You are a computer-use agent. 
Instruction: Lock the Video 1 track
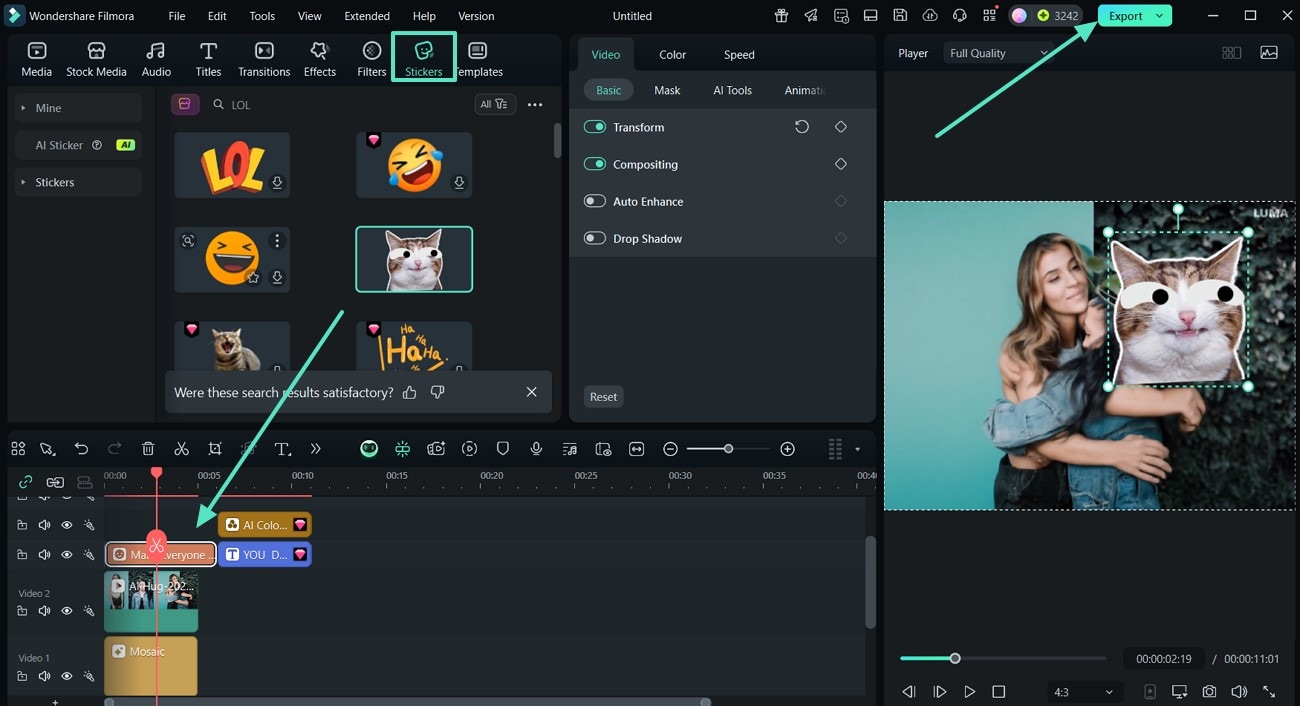coord(22,676)
